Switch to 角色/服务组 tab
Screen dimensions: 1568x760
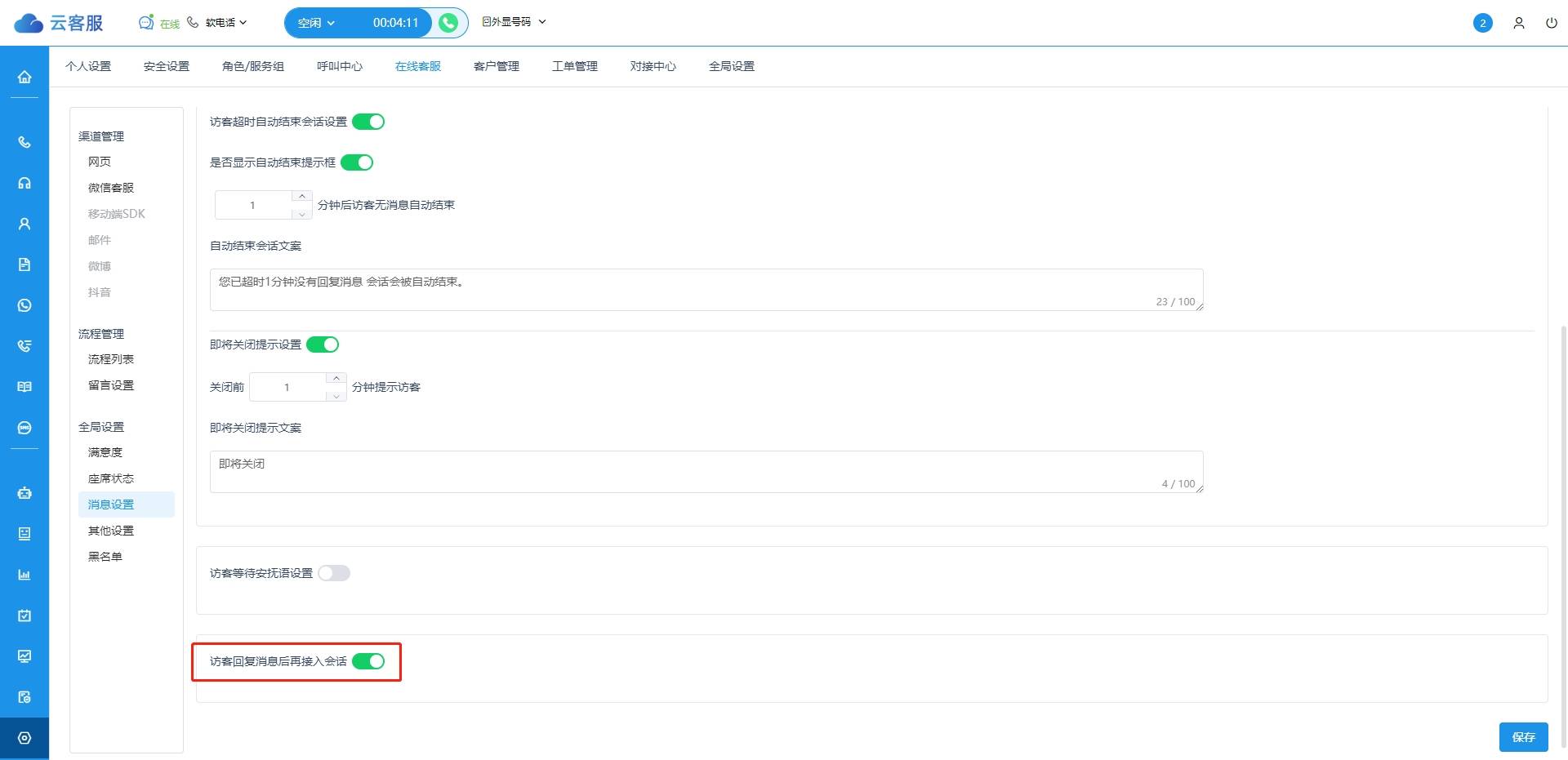253,66
